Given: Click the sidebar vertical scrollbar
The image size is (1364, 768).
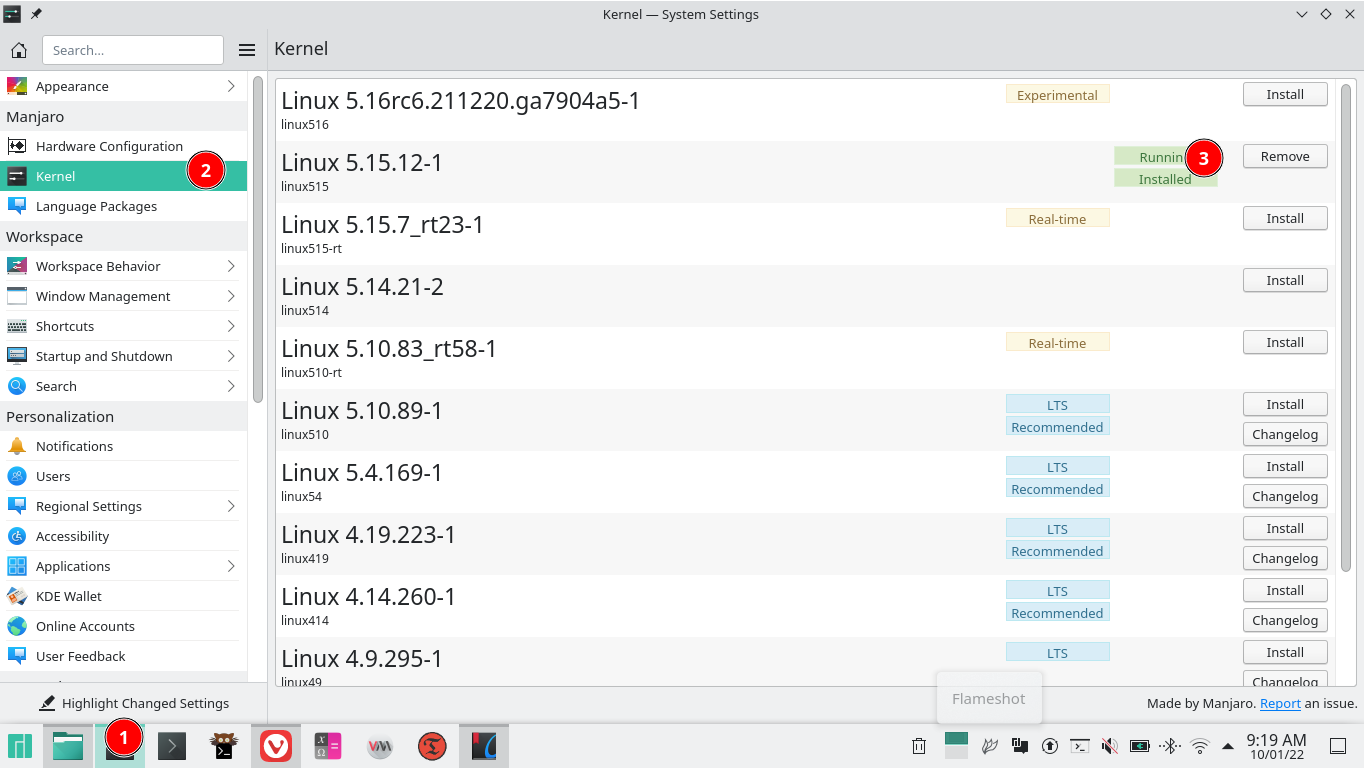Looking at the screenshot, I should (x=257, y=239).
